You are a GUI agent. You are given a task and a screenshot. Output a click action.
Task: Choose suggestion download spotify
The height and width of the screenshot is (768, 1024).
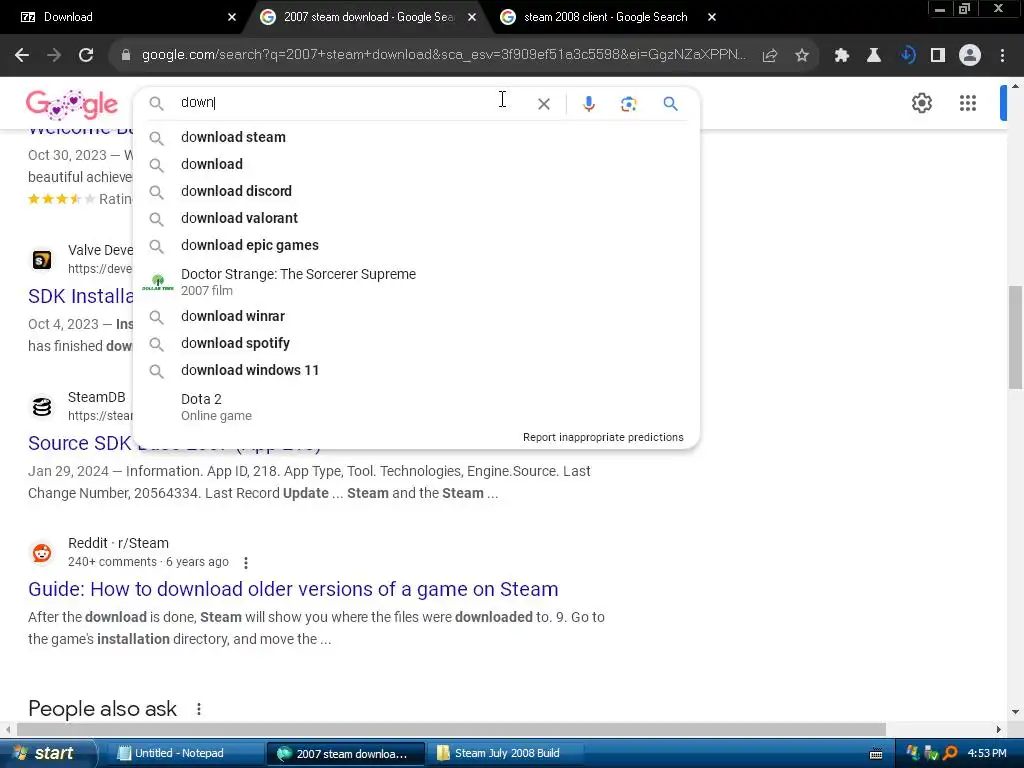(x=416, y=343)
